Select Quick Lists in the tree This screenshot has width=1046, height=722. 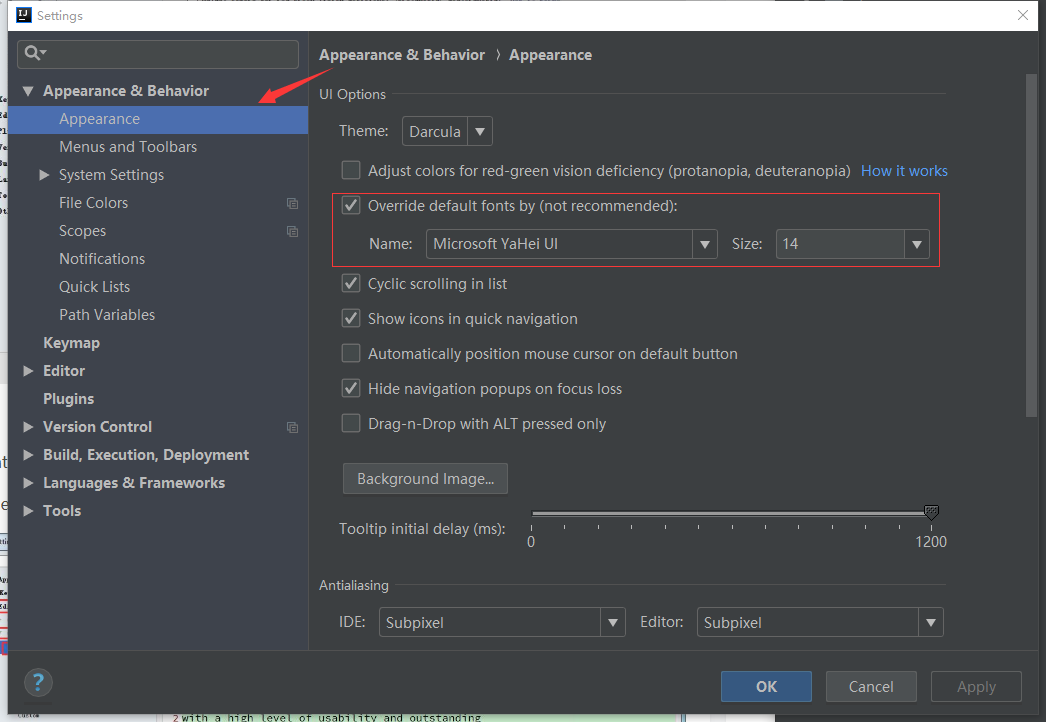(95, 287)
